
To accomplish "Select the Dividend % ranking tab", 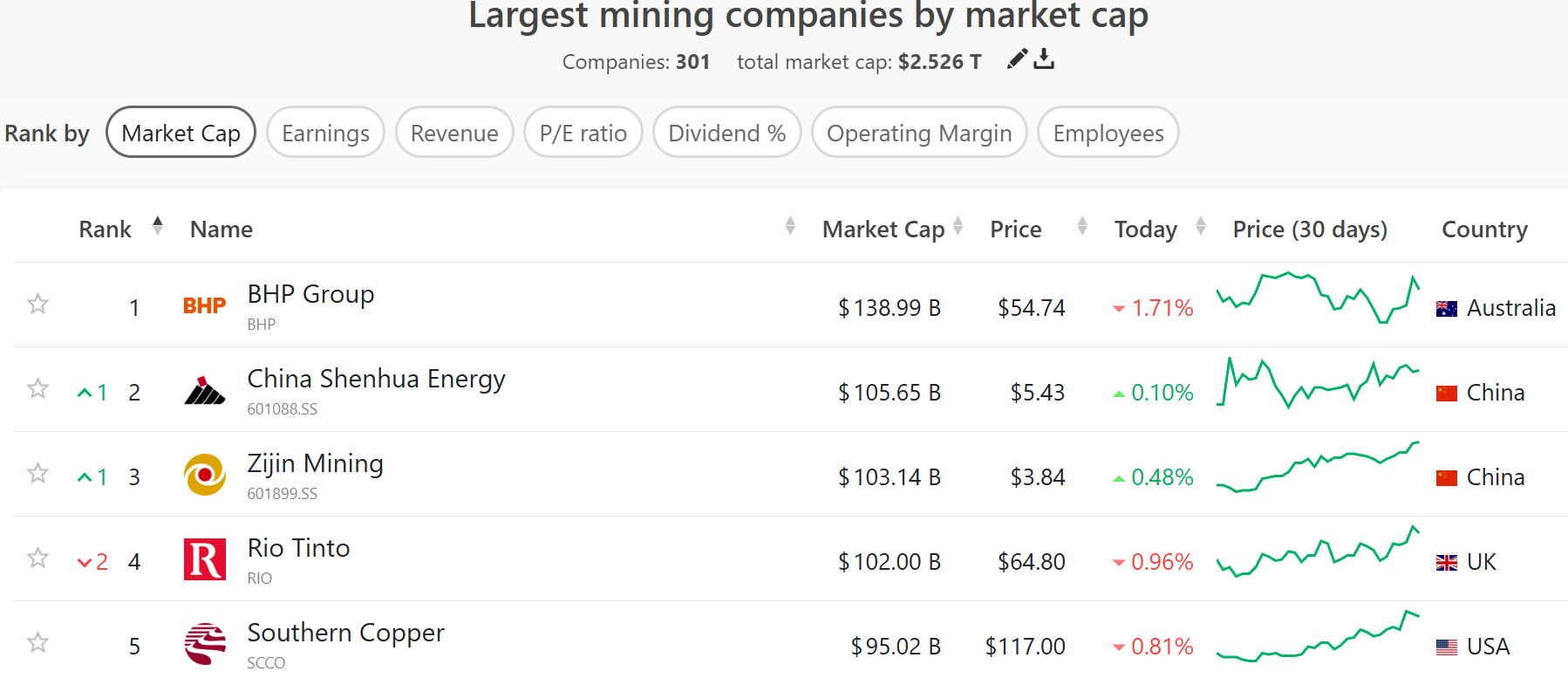I will tap(726, 133).
